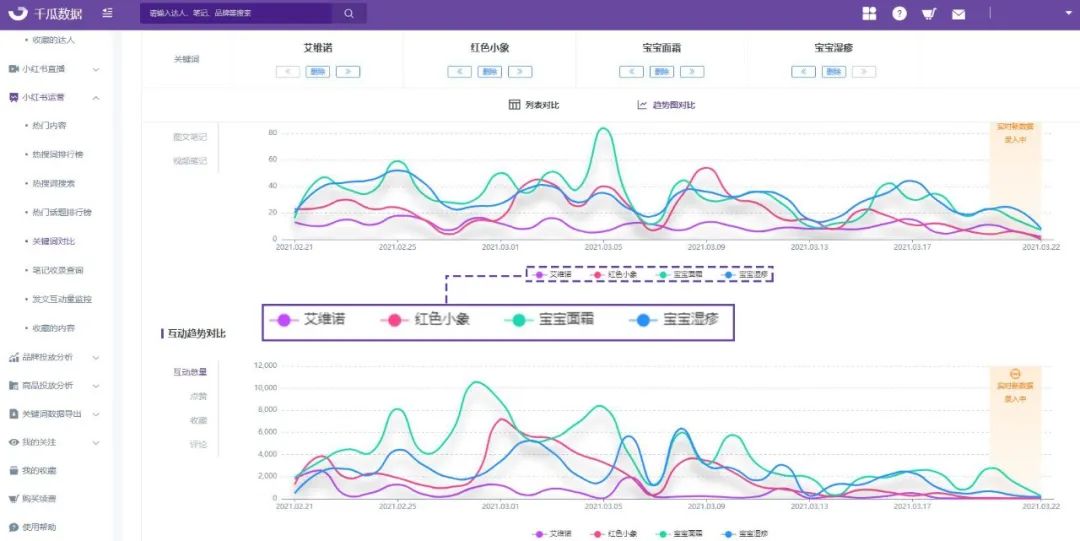
Task: Move 艾维诺 keyword left with its arrow
Action: 288,72
